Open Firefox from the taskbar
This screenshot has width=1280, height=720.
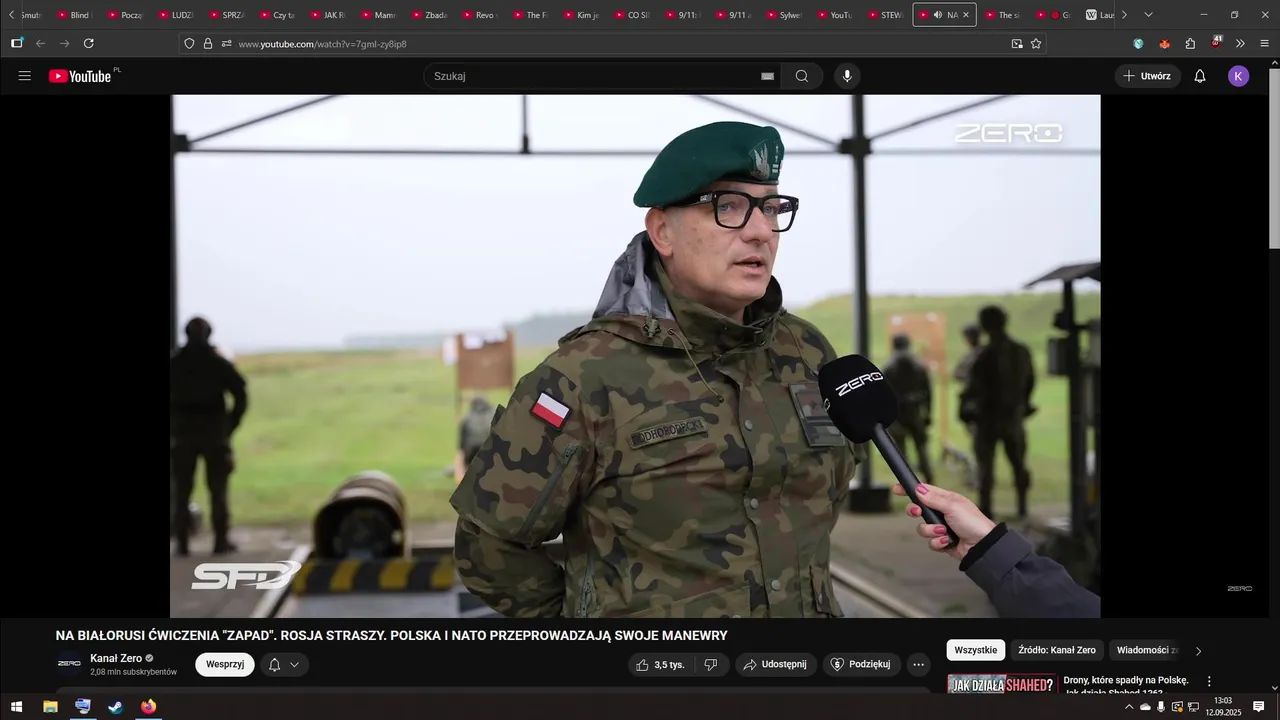149,707
